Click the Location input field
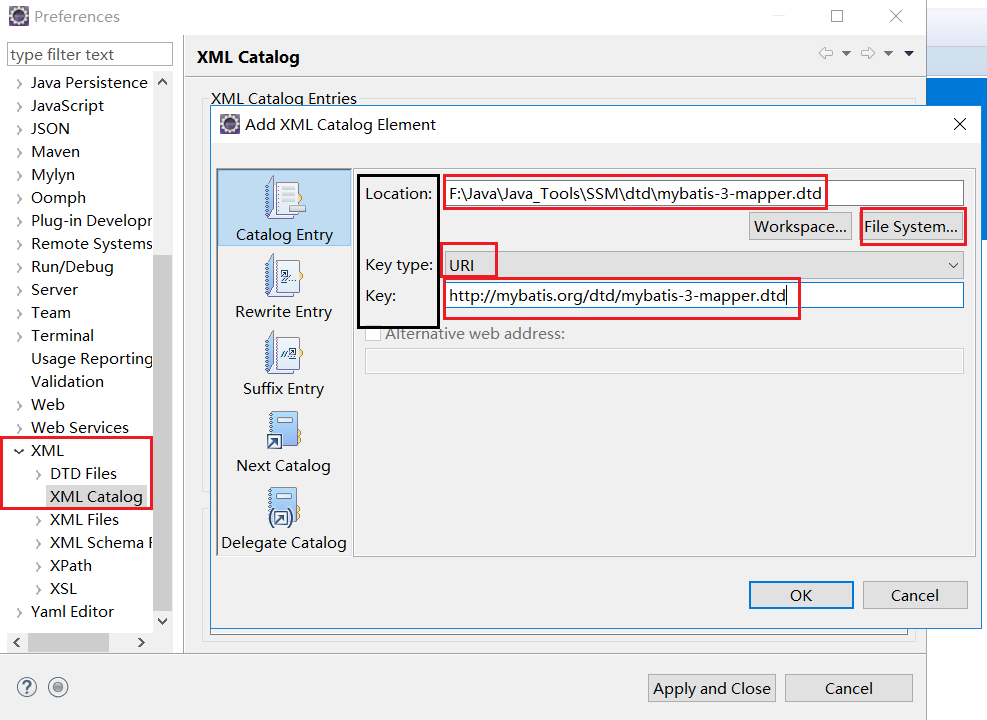Screen dimensions: 987x720 pyautogui.click(x=704, y=193)
